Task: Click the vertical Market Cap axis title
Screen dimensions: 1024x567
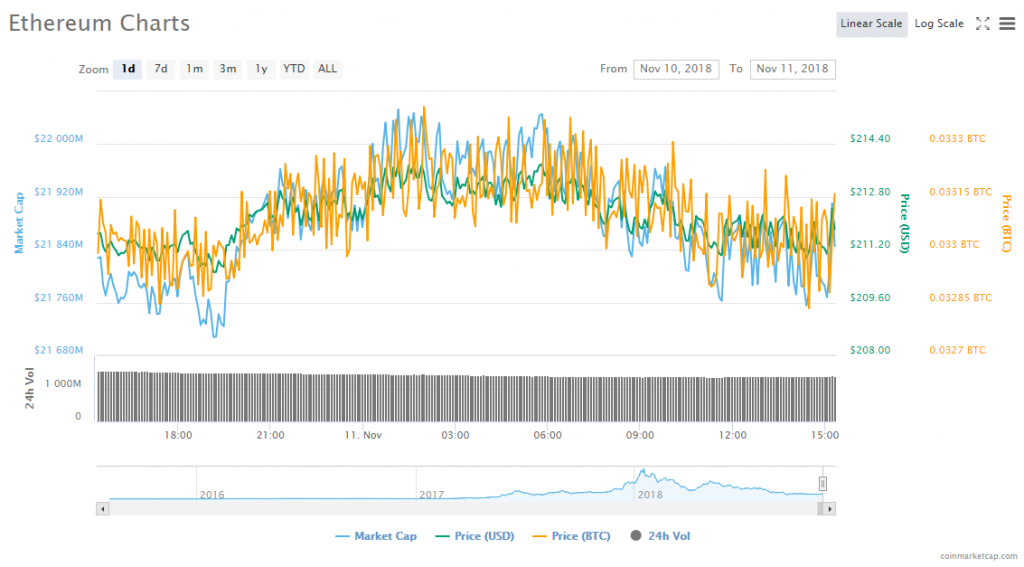Action: point(19,223)
